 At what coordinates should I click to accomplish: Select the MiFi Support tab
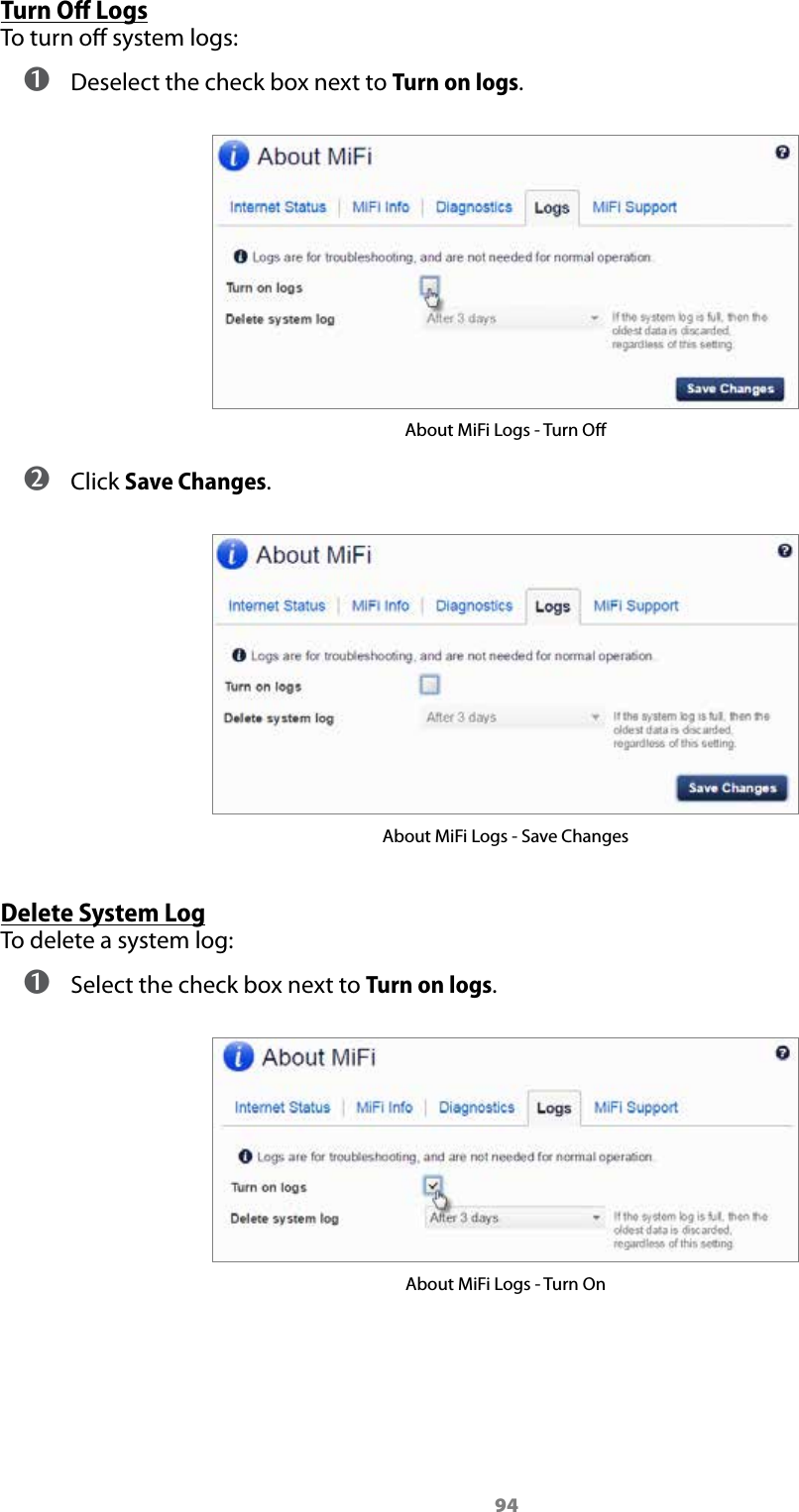[634, 207]
